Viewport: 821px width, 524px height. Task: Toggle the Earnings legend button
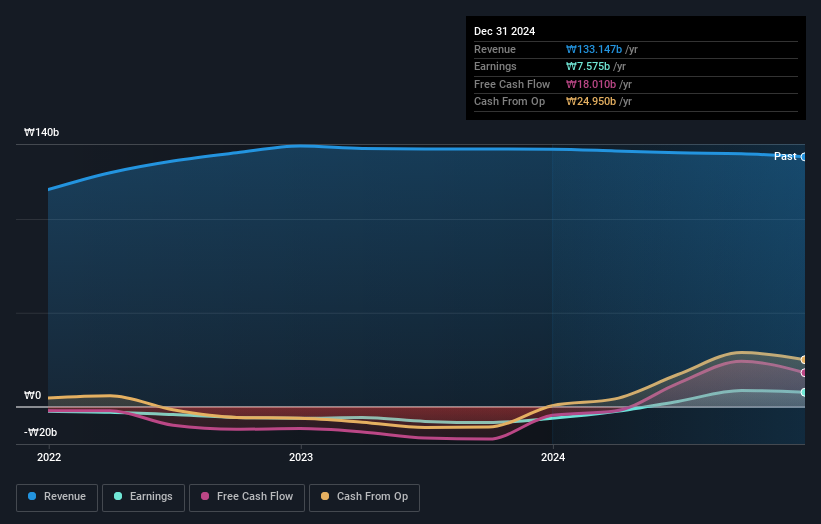coord(143,497)
